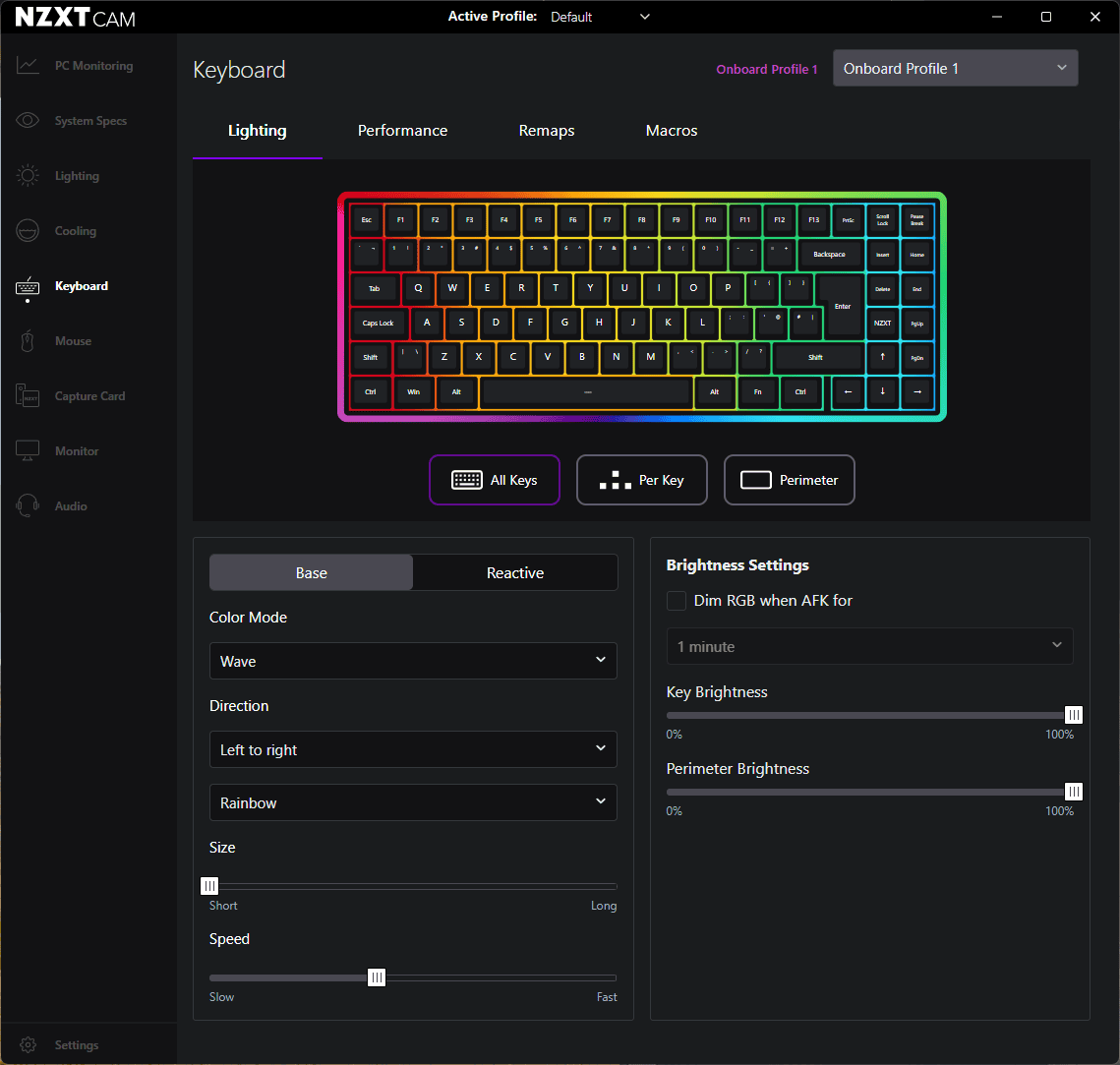Image resolution: width=1120 pixels, height=1065 pixels.
Task: Expand the Onboard Profile 1 dropdown
Action: click(x=955, y=69)
